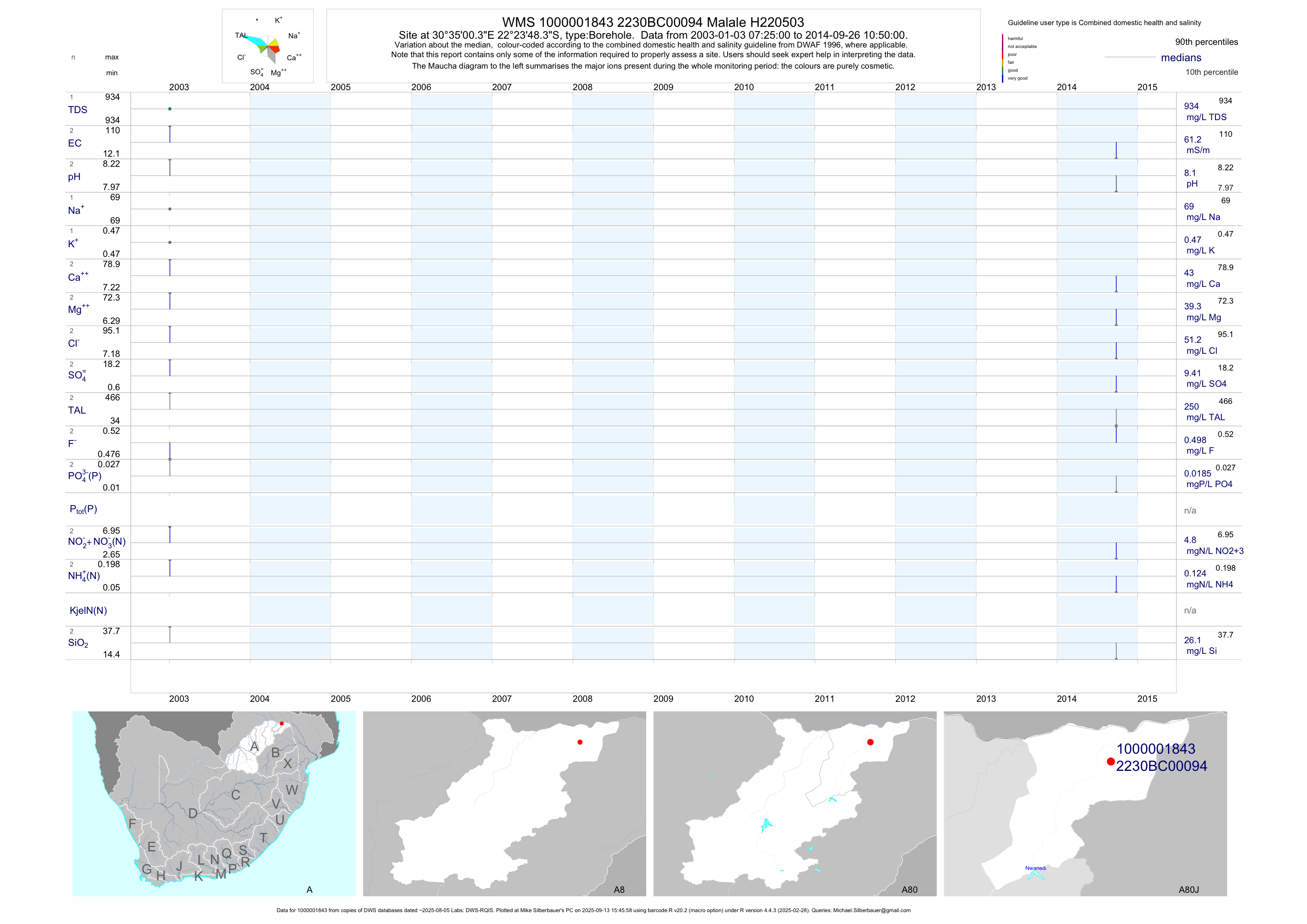This screenshot has height=924, width=1307.
Task: Click the red site dot on map A80
Action: (870, 742)
